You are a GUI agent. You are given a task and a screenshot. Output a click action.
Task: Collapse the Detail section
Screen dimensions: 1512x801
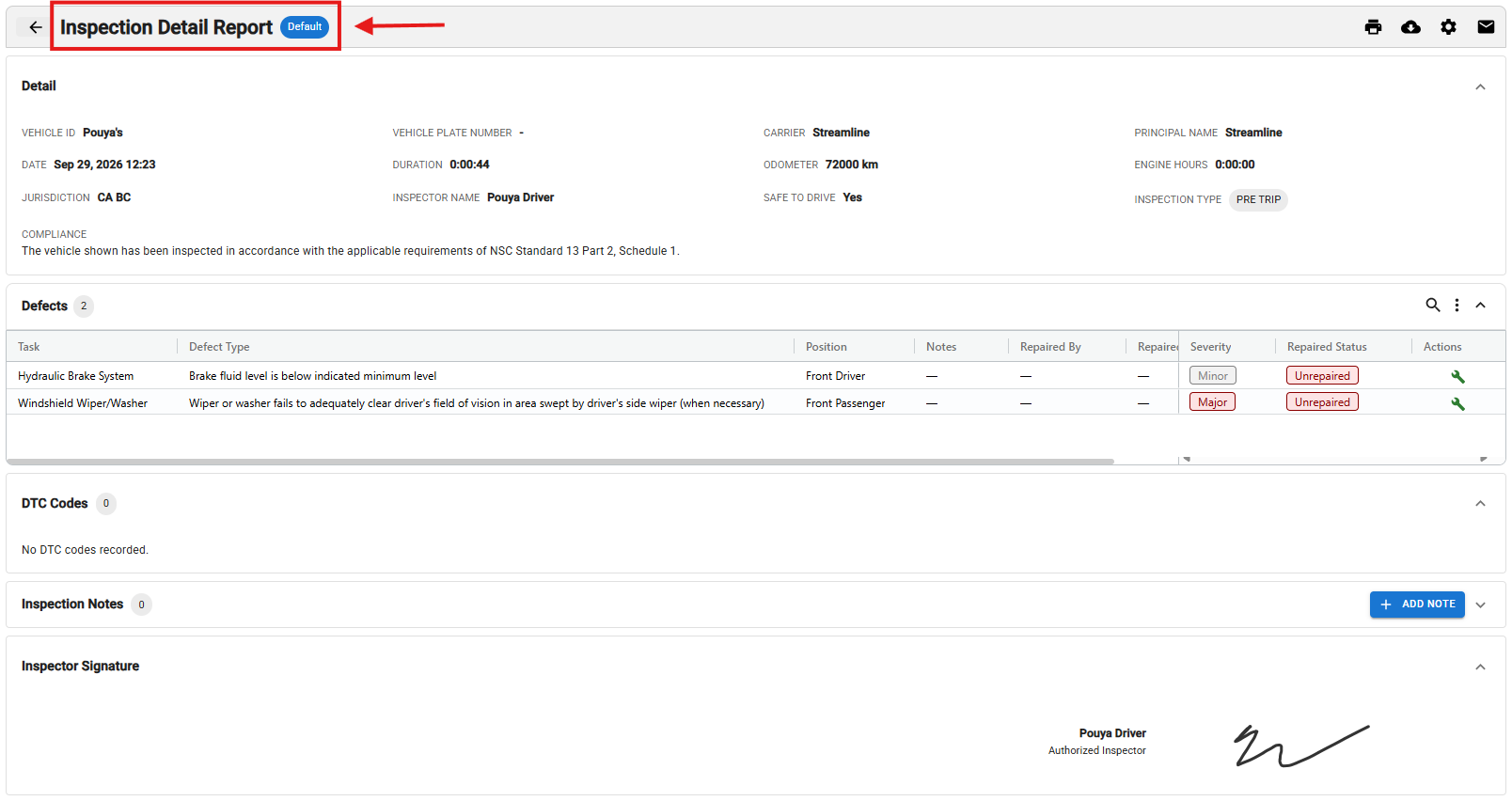1480,86
